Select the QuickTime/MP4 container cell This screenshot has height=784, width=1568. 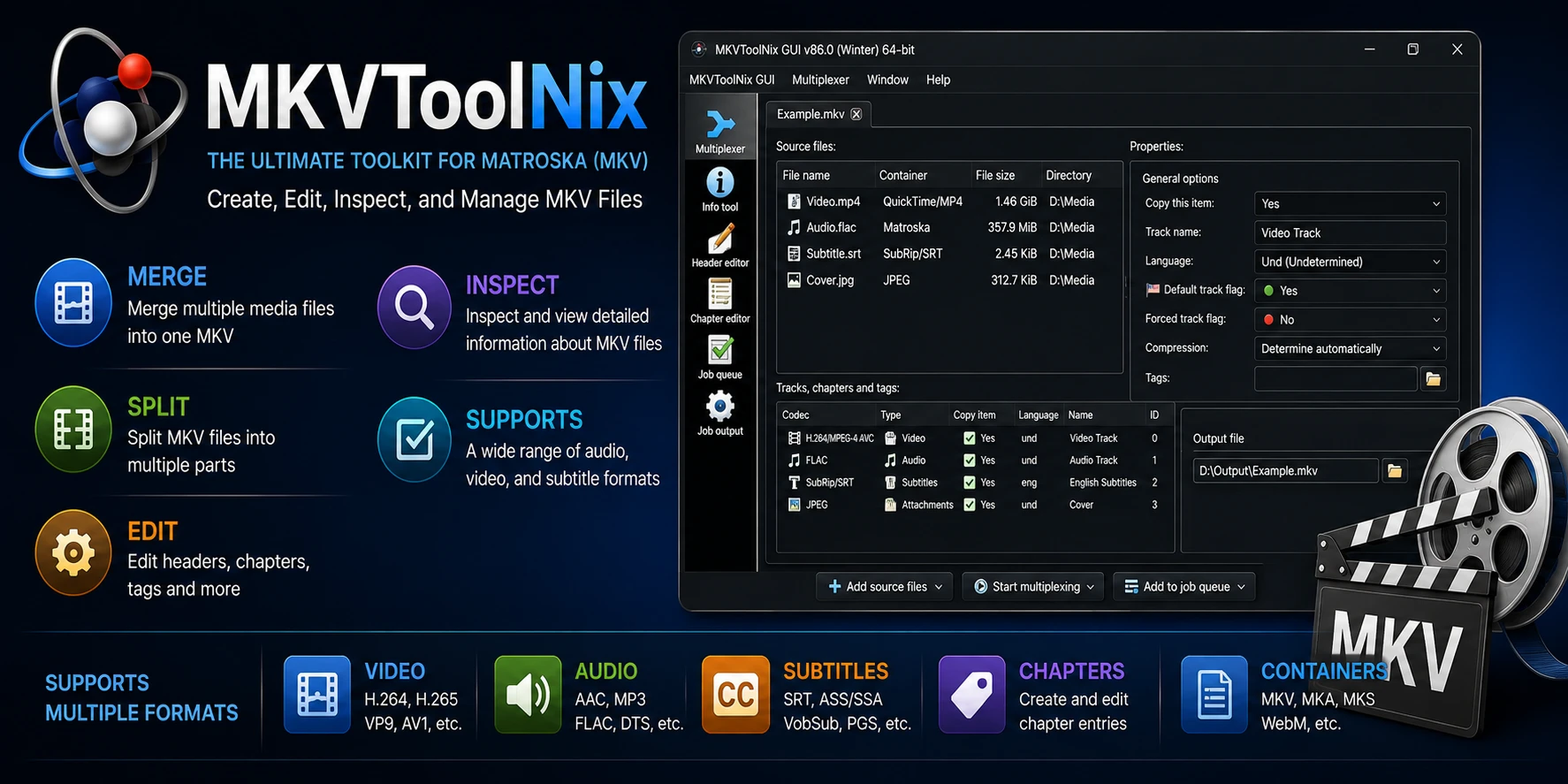(x=923, y=202)
